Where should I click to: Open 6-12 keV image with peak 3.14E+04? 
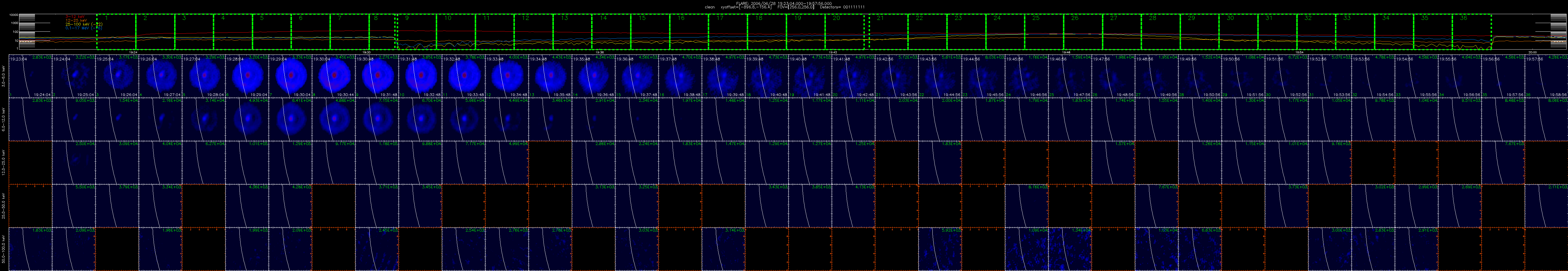(203, 119)
